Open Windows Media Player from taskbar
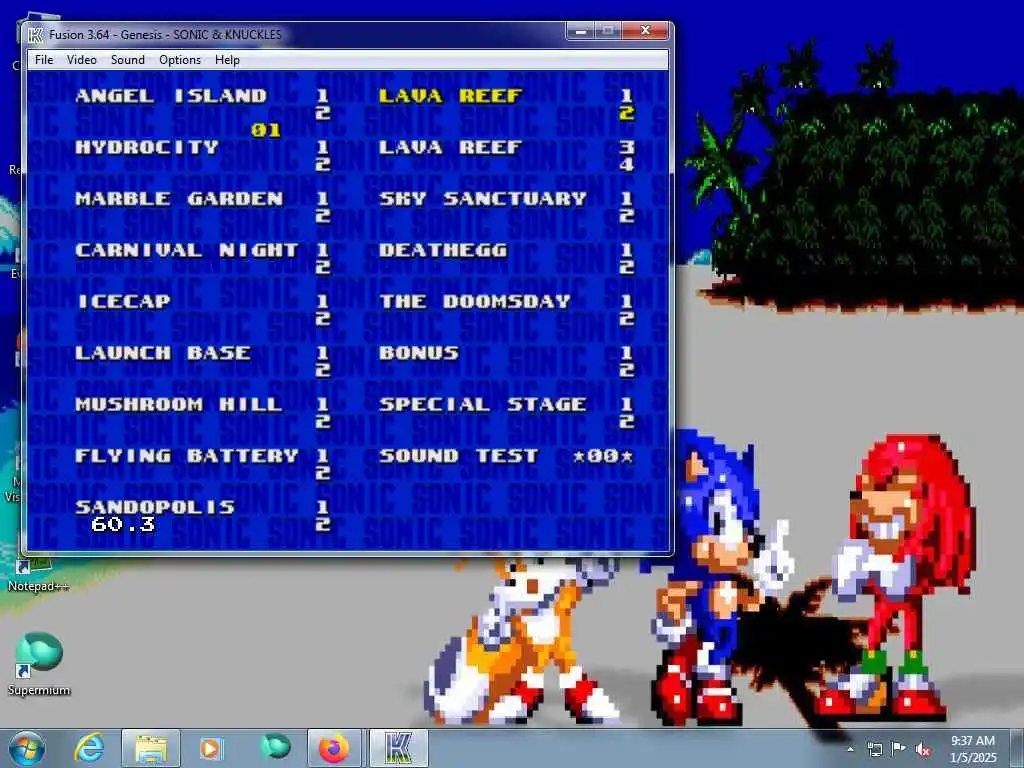The width and height of the screenshot is (1024, 768). [x=211, y=748]
